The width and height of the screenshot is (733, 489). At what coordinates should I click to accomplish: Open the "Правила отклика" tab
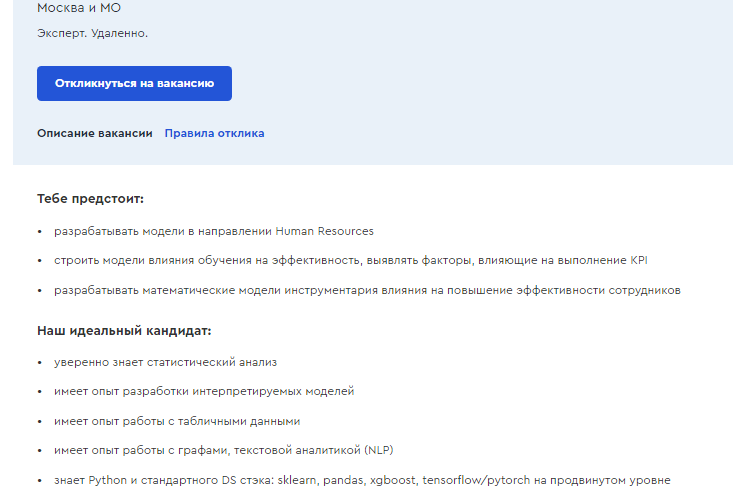(214, 133)
